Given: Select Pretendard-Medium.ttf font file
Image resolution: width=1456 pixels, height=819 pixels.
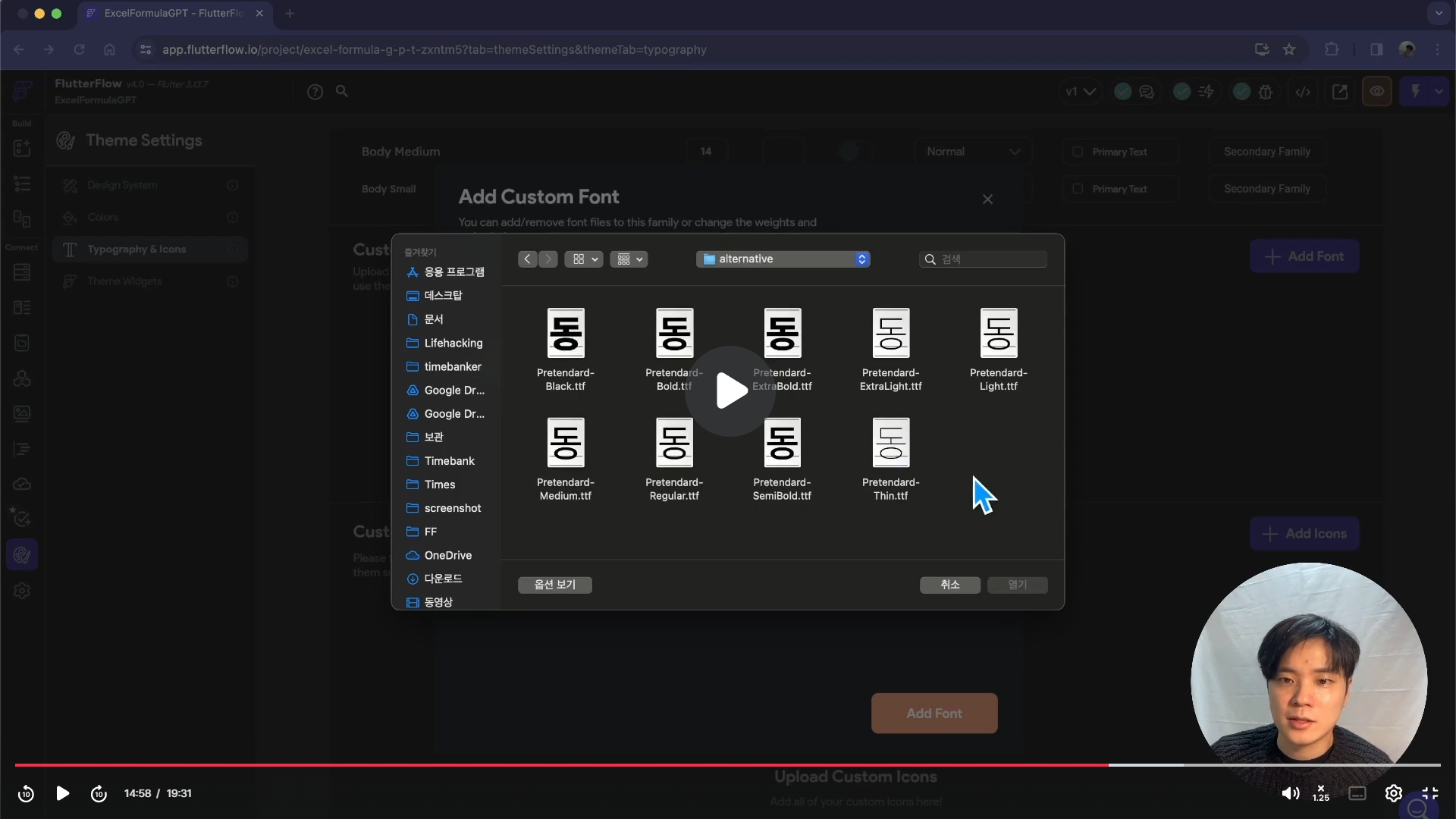Looking at the screenshot, I should point(566,460).
